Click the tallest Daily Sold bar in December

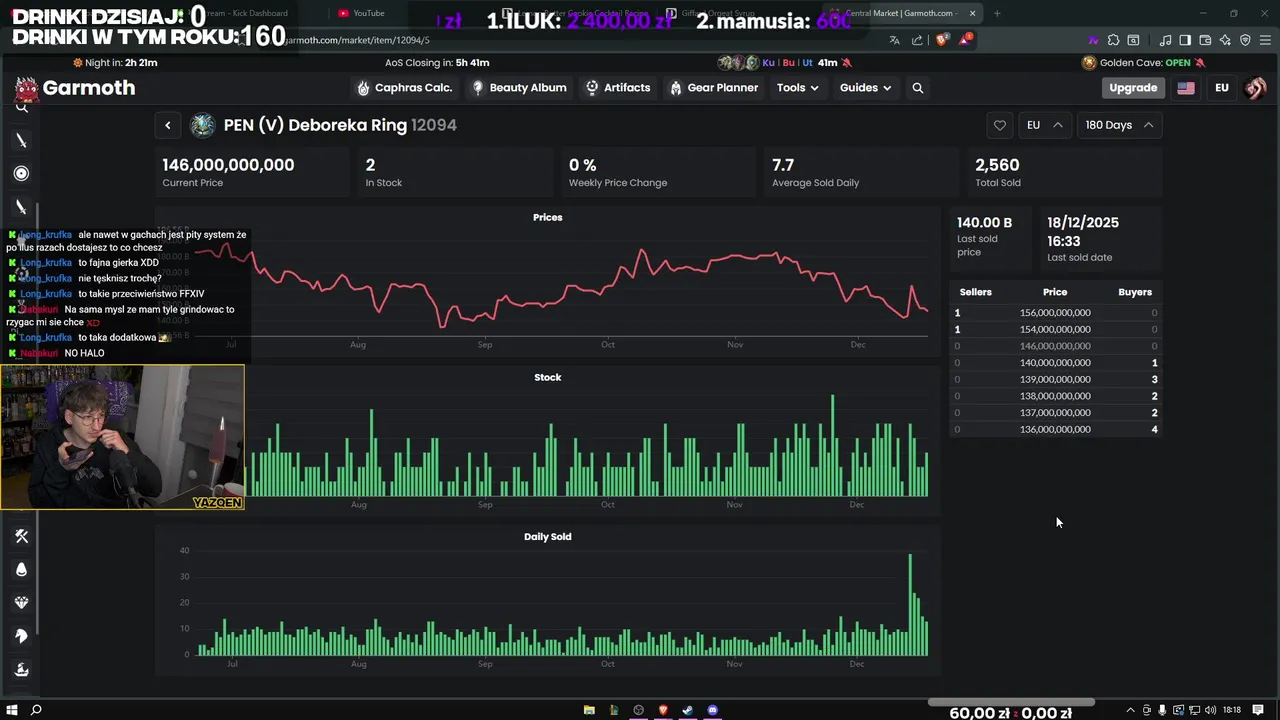(x=910, y=605)
